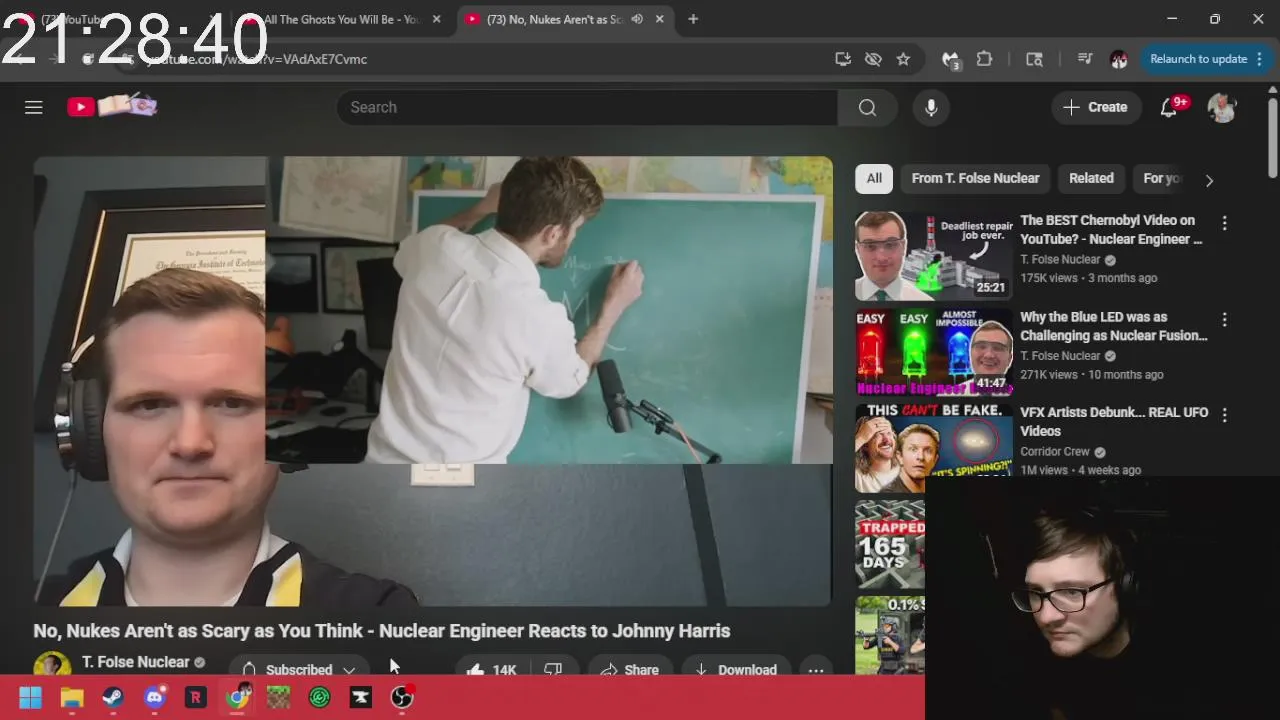Image resolution: width=1280 pixels, height=720 pixels.
Task: Open the Chrome three-dot menu
Action: [1259, 59]
